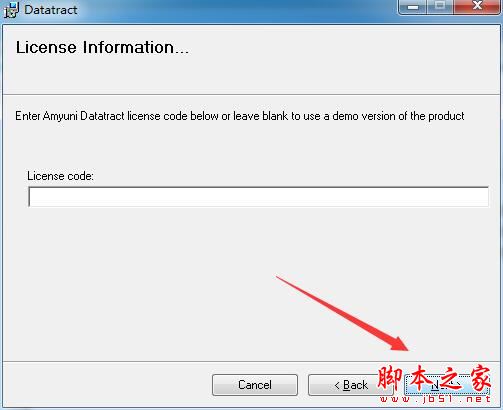This screenshot has width=503, height=410.
Task: Click the www.jb51.net watermark URL
Action: click(435, 399)
